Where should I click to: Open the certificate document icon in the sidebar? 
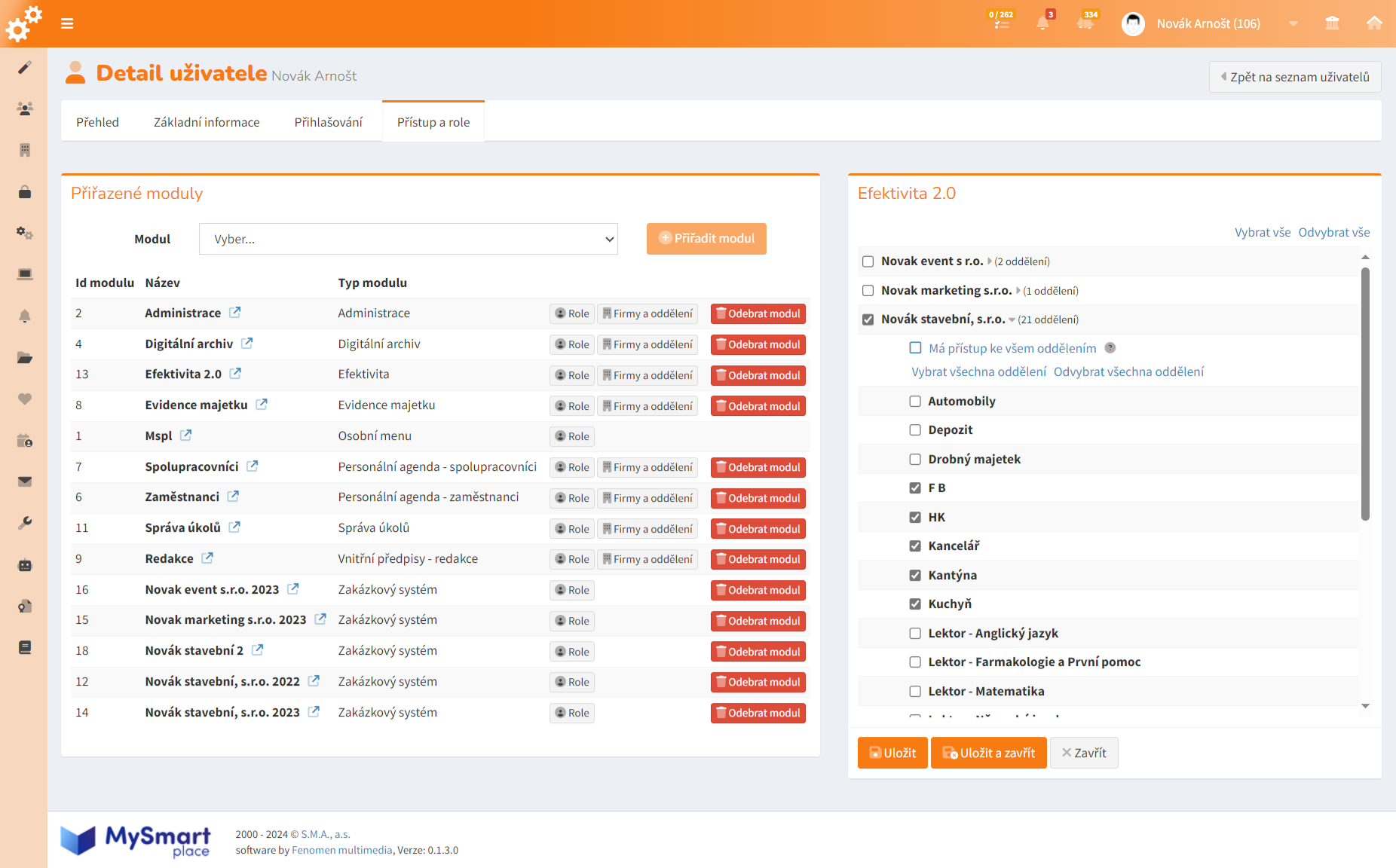click(25, 606)
